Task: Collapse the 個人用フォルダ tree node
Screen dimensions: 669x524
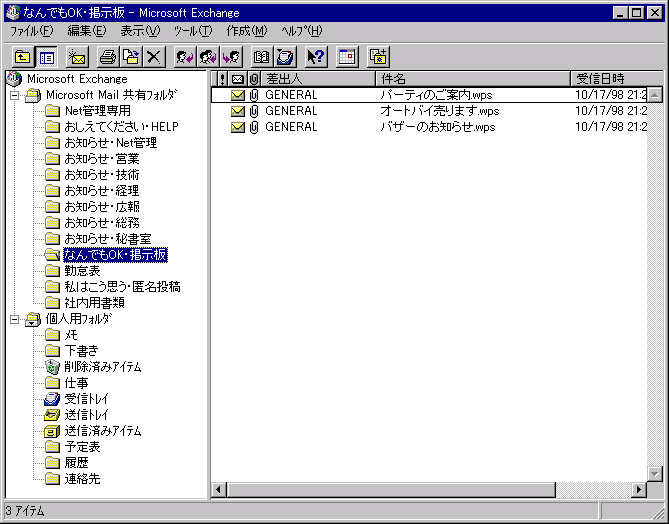Action: coord(15,319)
